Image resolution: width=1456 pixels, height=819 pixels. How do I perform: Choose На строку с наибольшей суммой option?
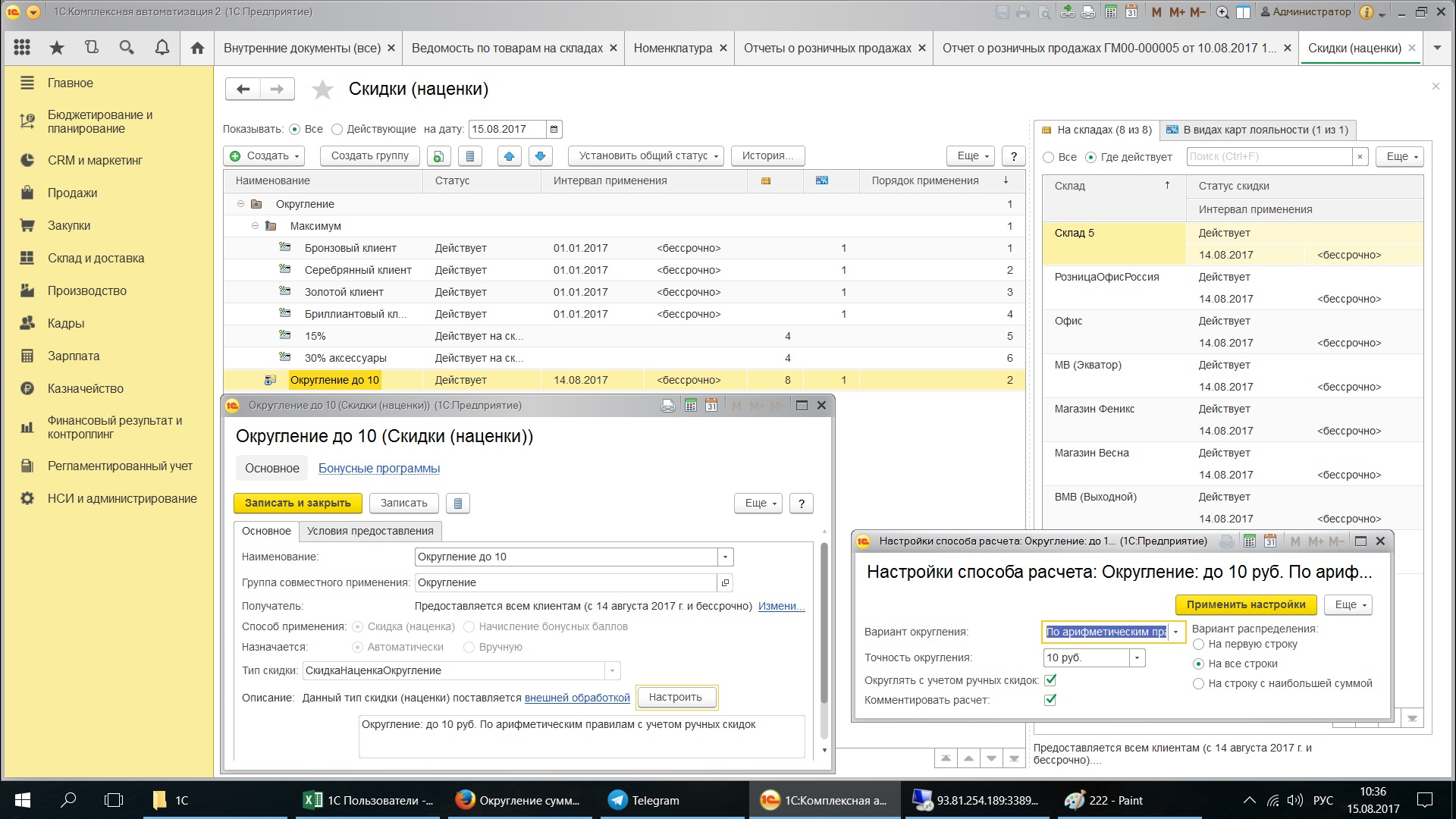click(1198, 683)
